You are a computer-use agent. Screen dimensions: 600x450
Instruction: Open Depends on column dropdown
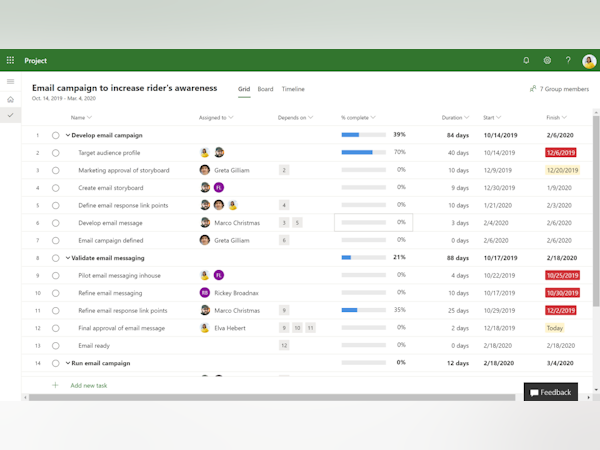click(310, 117)
